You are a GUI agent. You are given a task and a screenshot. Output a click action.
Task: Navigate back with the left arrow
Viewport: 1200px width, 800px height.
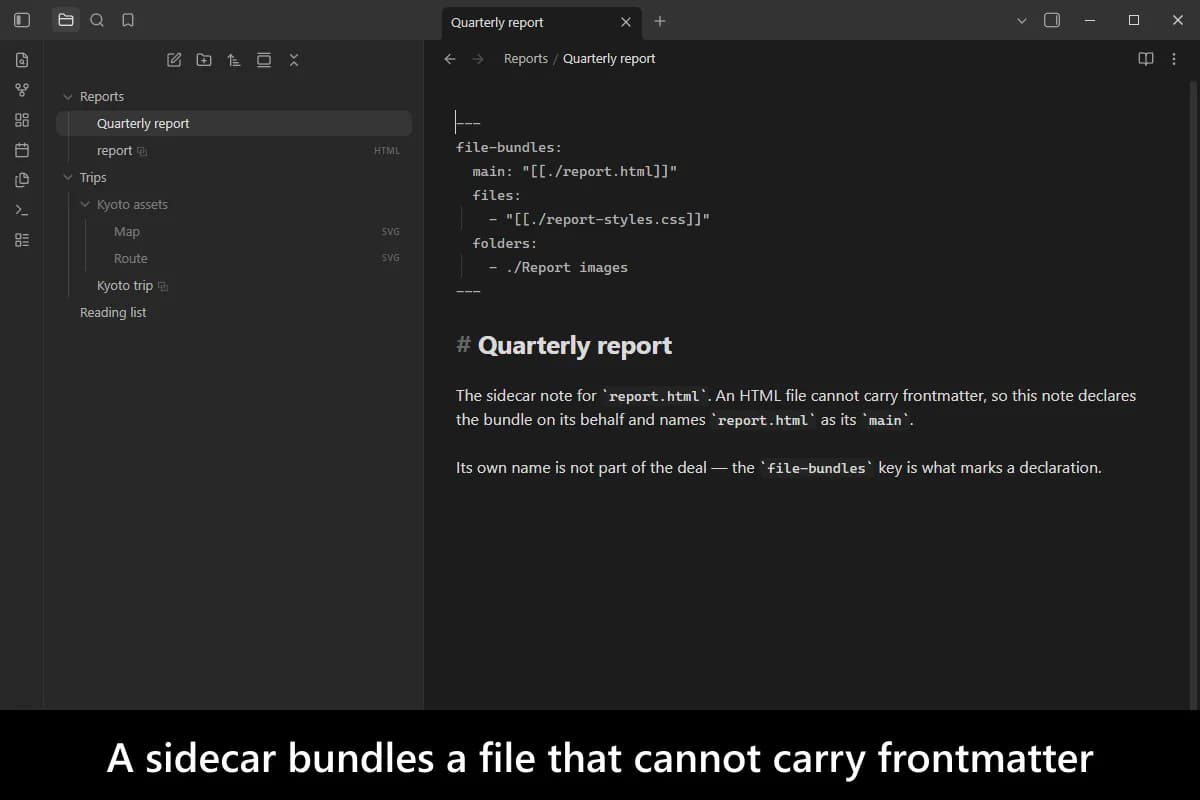pos(450,59)
